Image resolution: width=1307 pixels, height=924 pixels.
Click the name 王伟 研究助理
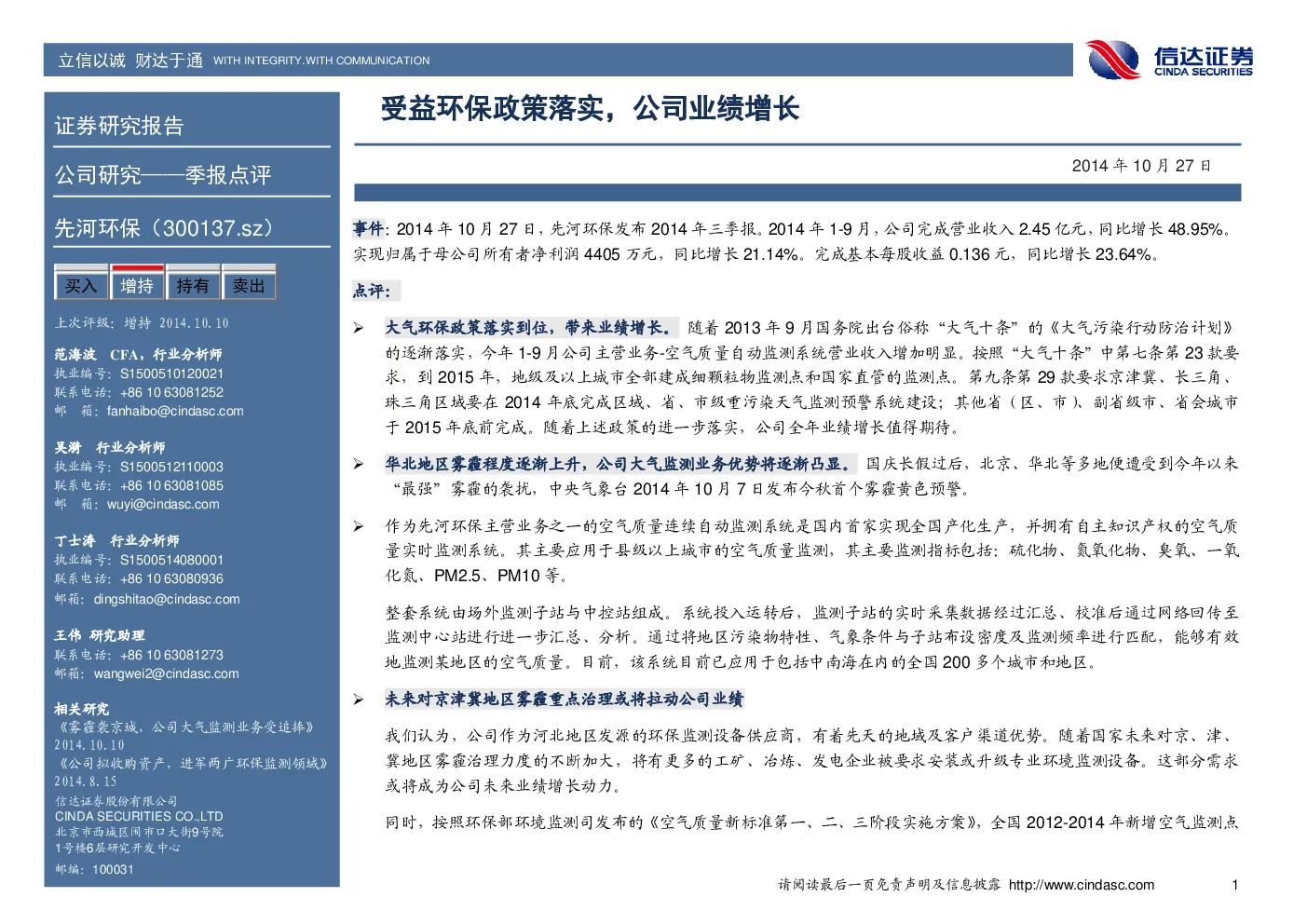(100, 635)
